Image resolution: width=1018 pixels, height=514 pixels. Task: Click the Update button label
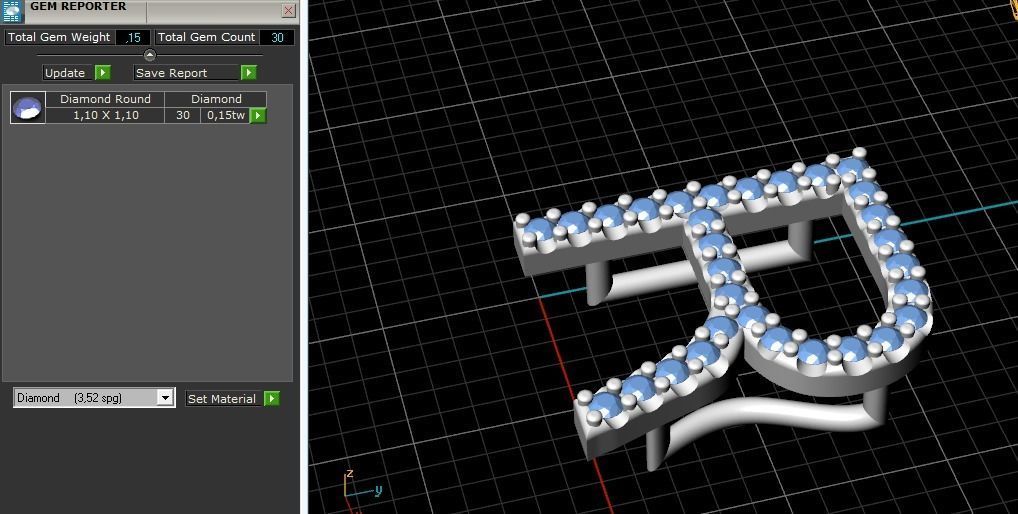tap(65, 73)
